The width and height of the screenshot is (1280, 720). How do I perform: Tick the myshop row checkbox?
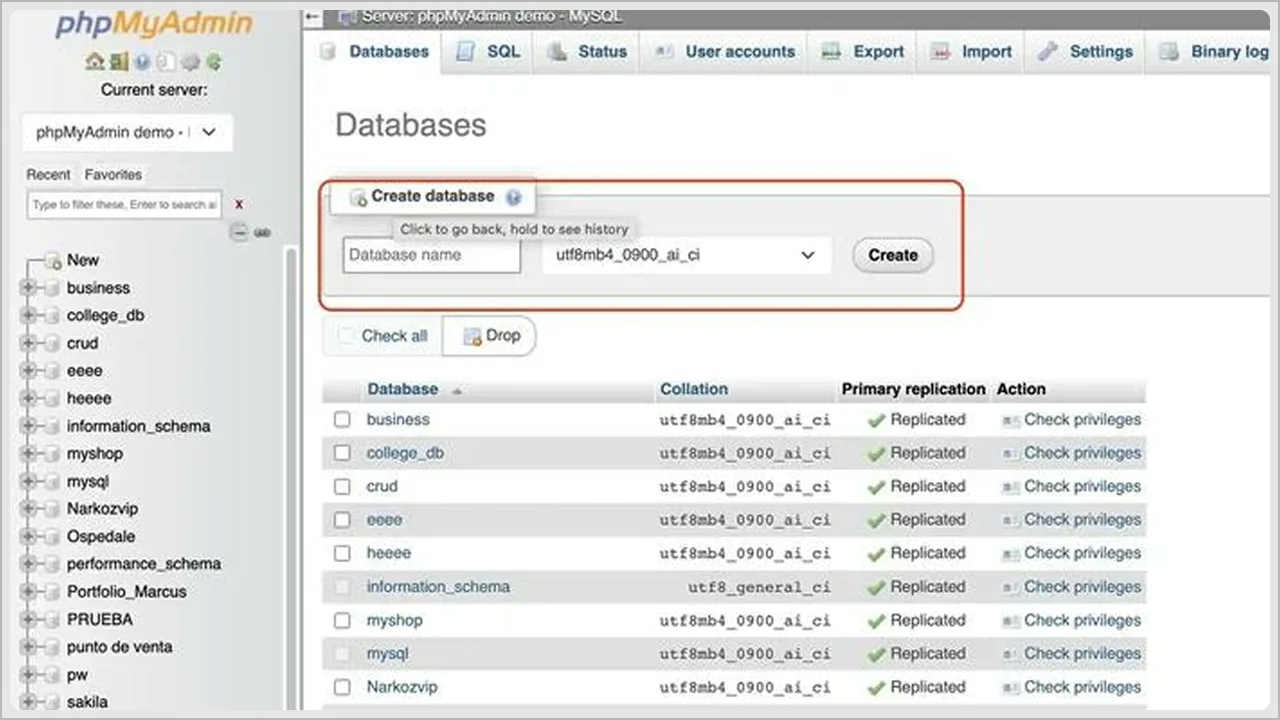point(342,620)
